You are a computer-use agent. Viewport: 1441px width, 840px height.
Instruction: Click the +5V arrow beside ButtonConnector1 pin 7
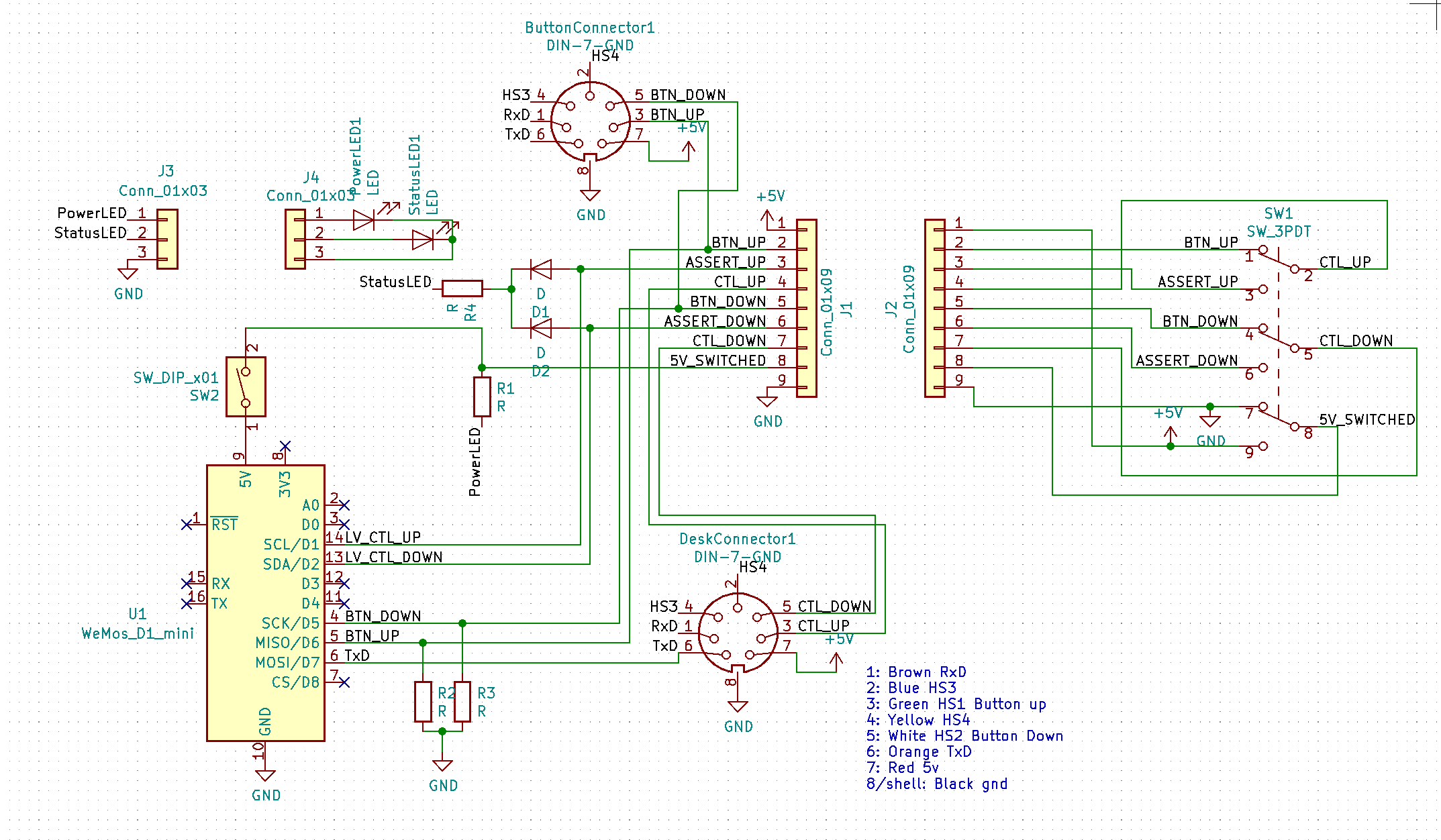(x=688, y=149)
